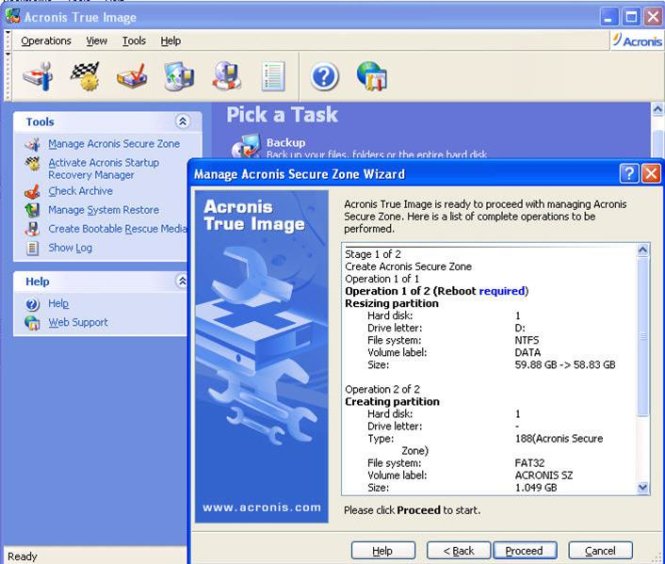Open Activate Acronis Startup Recovery Manager link

coord(103,169)
